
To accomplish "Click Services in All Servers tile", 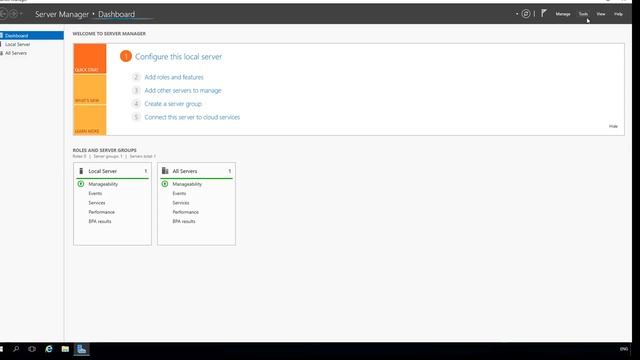I will (x=181, y=203).
